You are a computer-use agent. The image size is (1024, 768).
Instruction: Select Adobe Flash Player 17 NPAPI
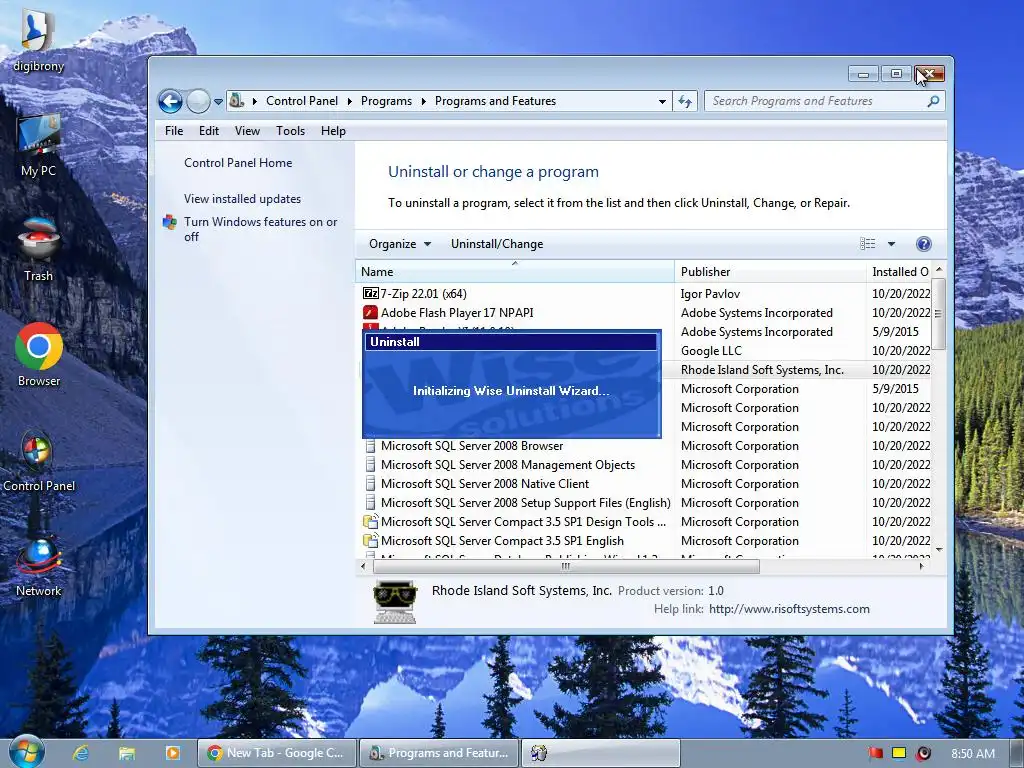[x=448, y=313]
